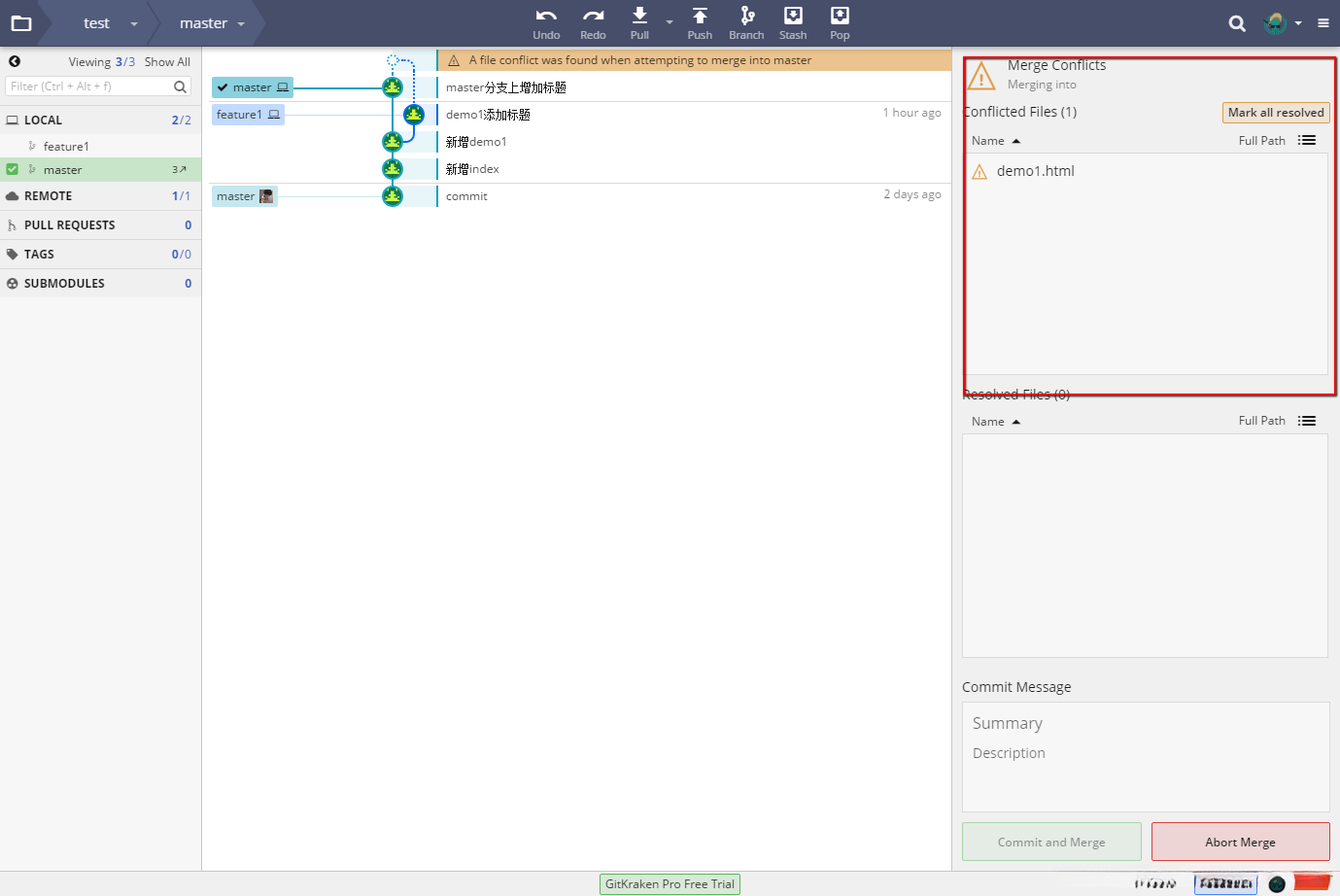Click the Redo toolbar button

pos(593,23)
